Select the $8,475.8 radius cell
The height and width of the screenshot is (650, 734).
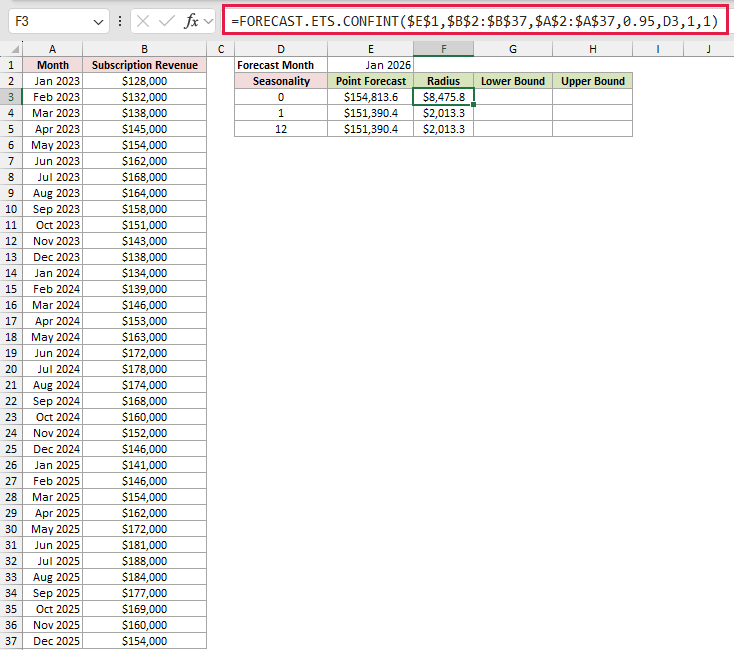point(443,97)
